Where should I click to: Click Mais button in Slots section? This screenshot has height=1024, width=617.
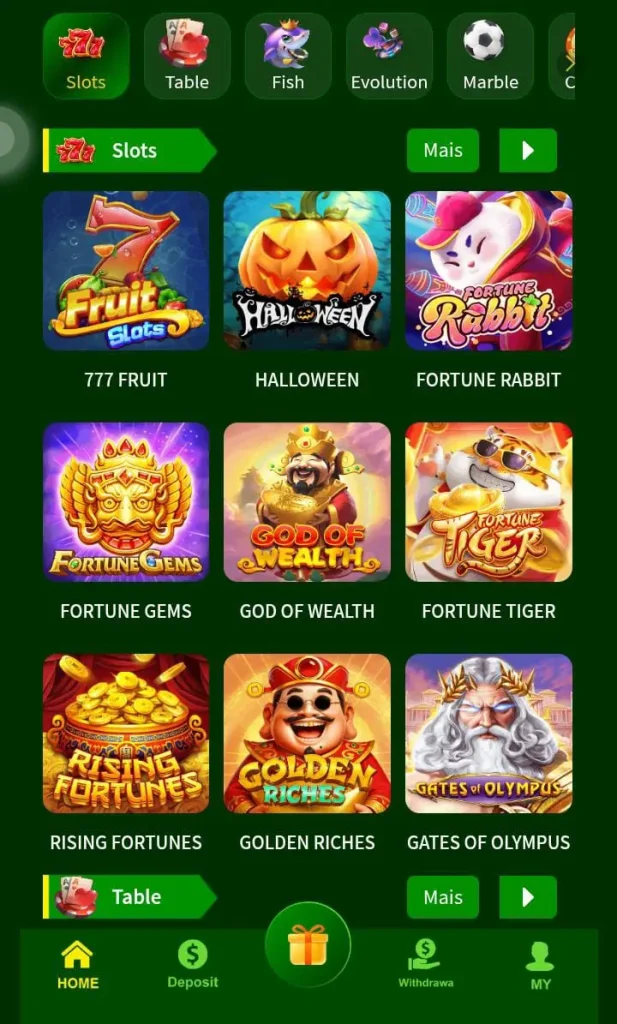pyautogui.click(x=443, y=150)
